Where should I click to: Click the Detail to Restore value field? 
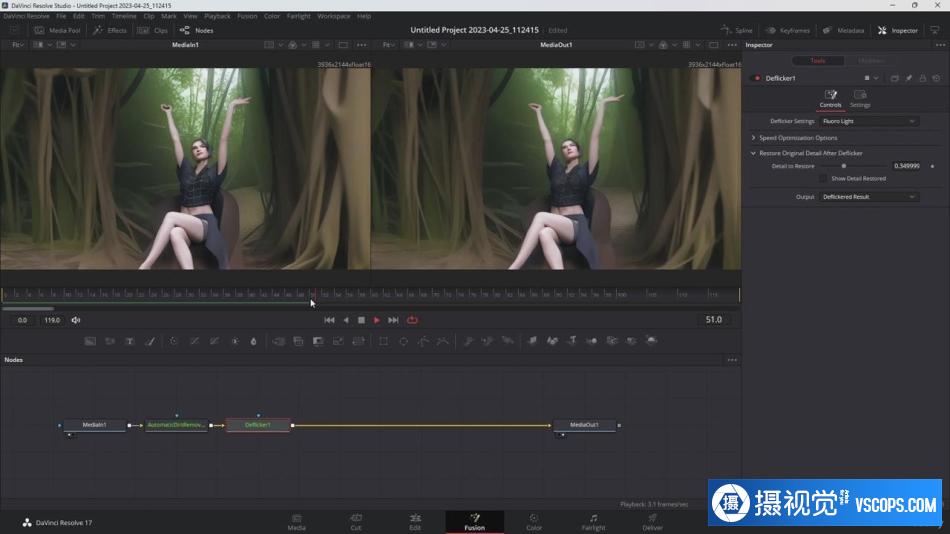907,166
